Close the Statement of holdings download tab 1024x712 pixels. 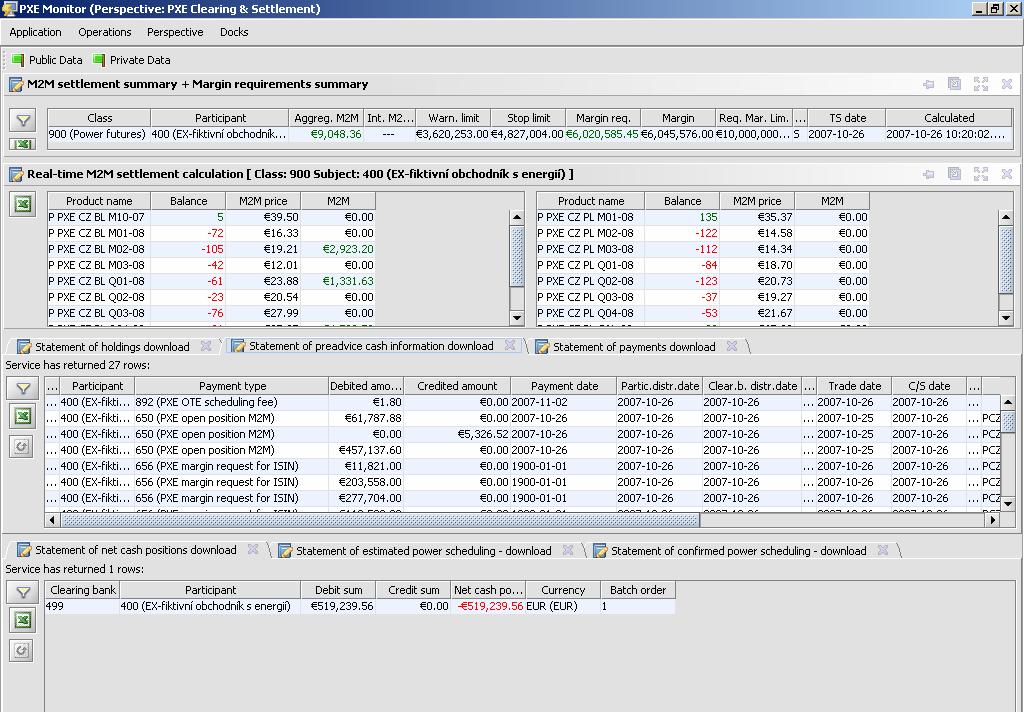coord(206,346)
